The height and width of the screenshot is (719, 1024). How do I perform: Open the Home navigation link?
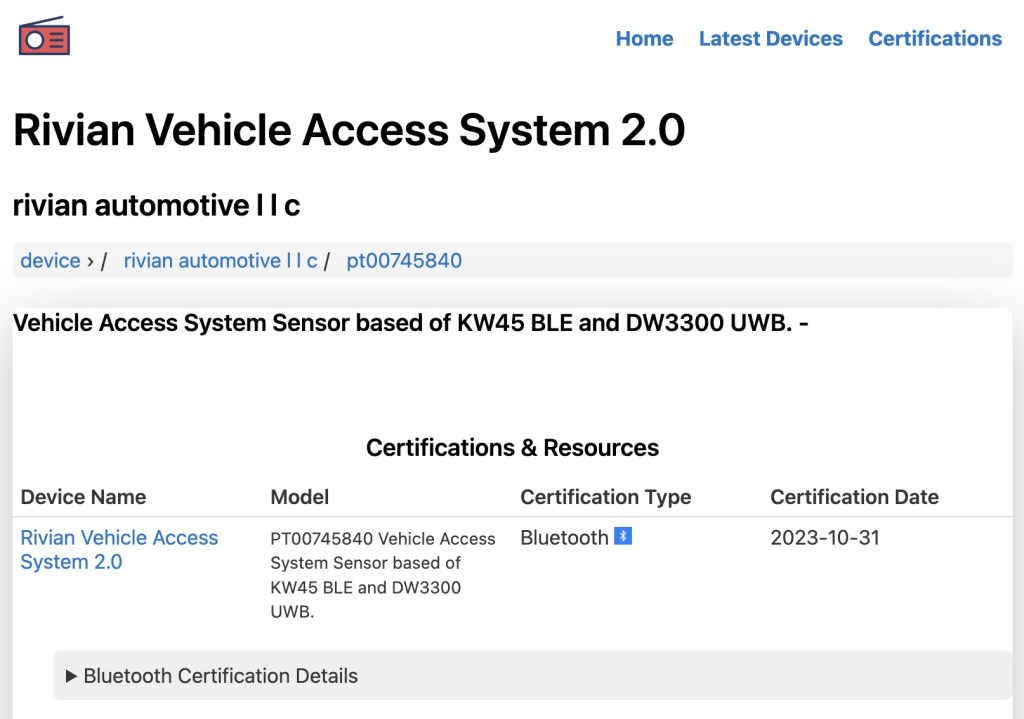coord(644,39)
